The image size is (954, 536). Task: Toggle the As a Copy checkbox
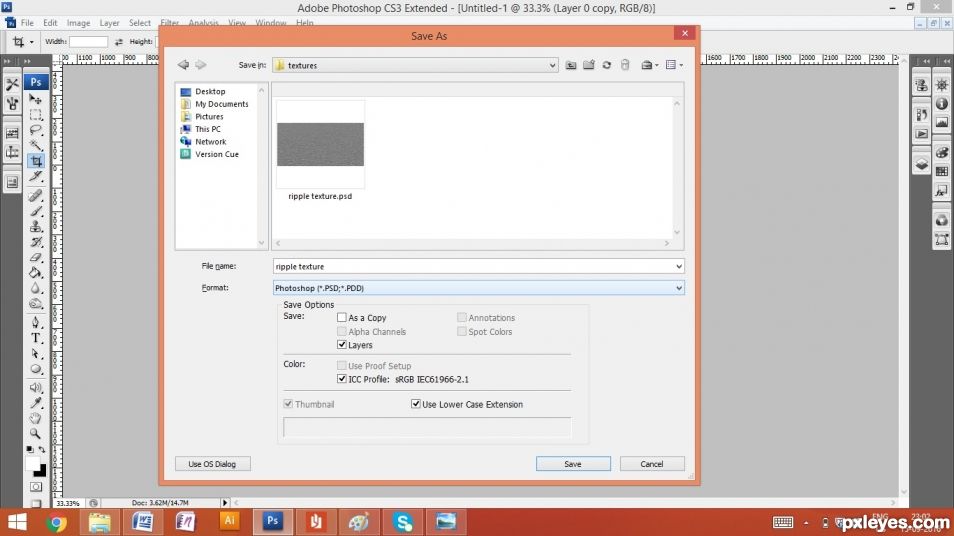point(342,318)
